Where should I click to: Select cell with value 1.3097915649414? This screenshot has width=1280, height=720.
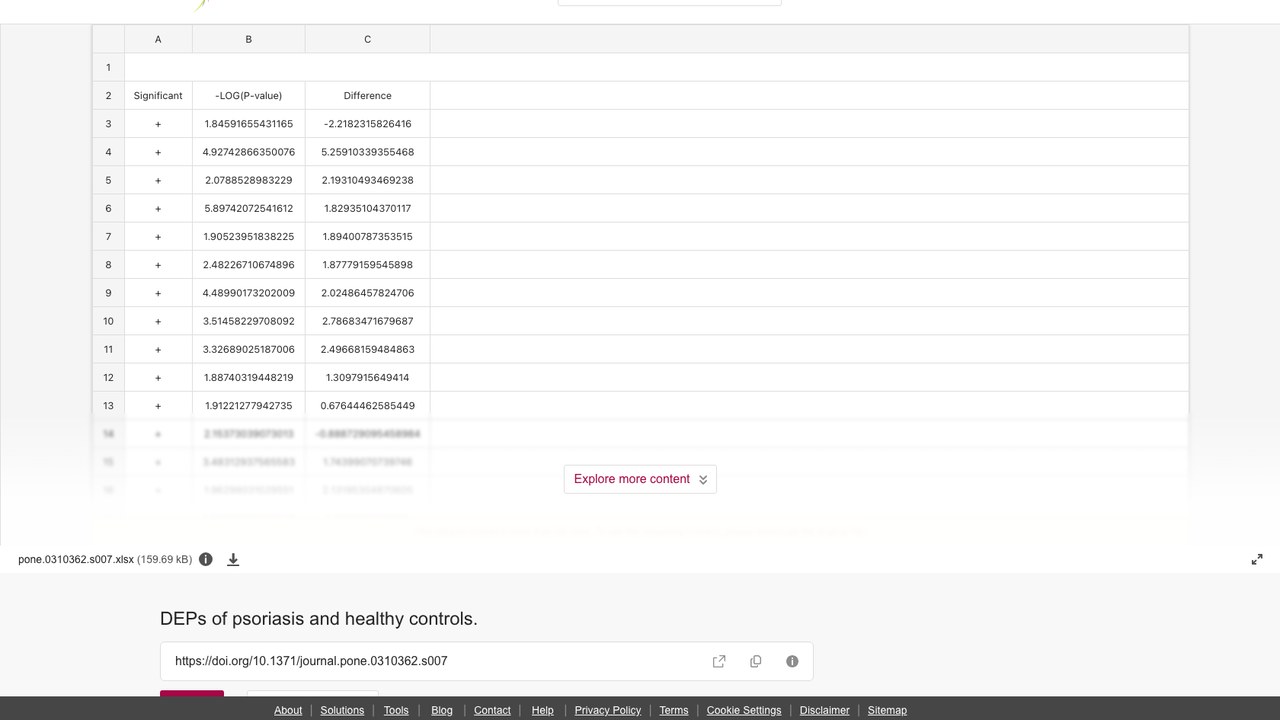368,377
